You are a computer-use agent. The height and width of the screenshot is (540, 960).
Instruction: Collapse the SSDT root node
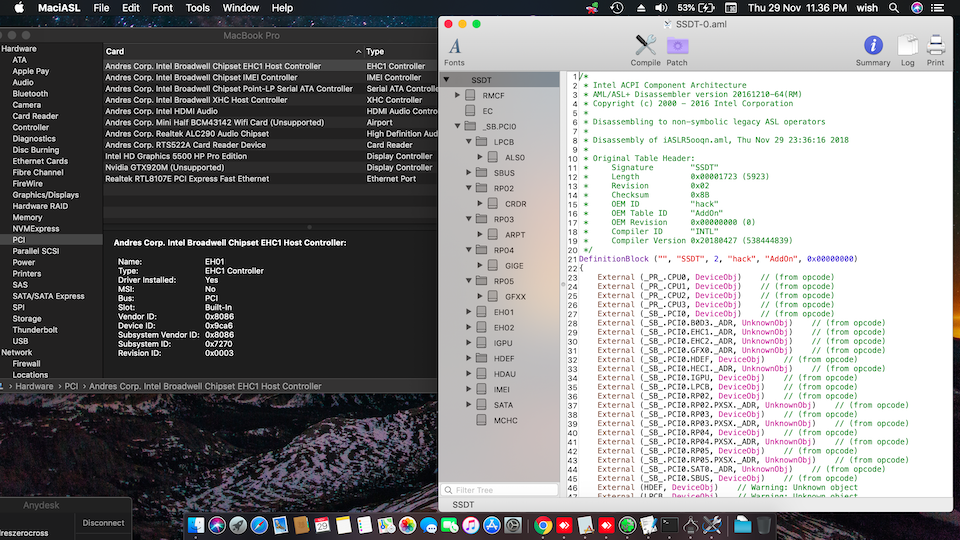(446, 80)
